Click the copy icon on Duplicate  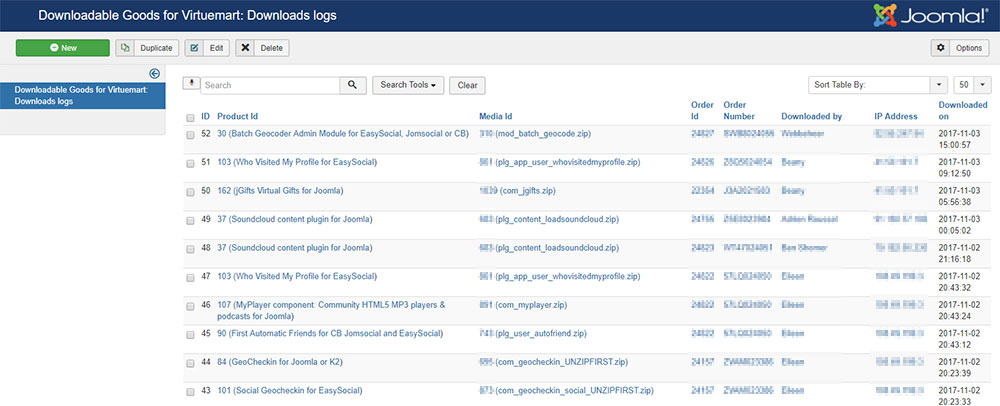[125, 48]
